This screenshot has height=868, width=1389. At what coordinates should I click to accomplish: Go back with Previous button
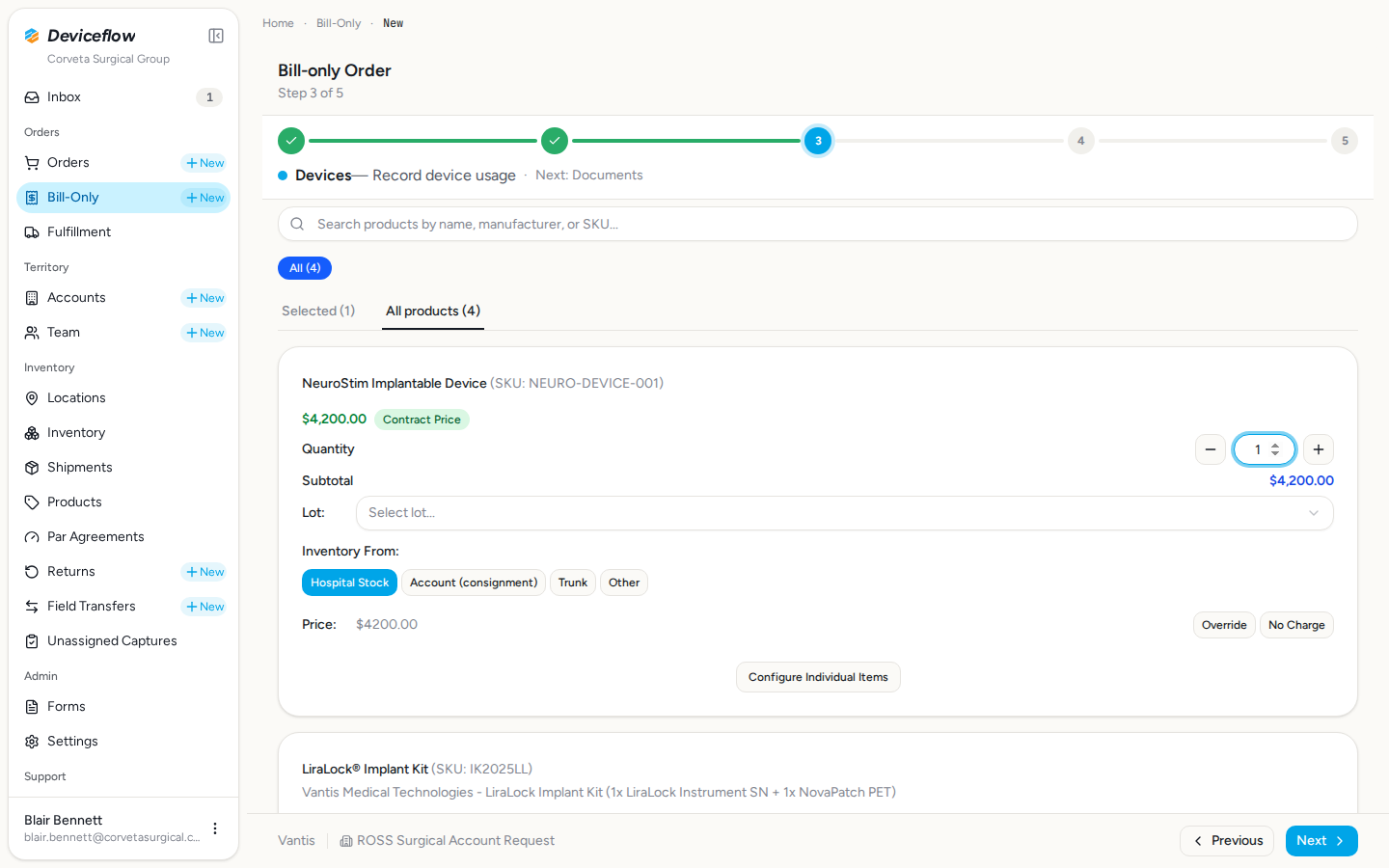tap(1227, 841)
